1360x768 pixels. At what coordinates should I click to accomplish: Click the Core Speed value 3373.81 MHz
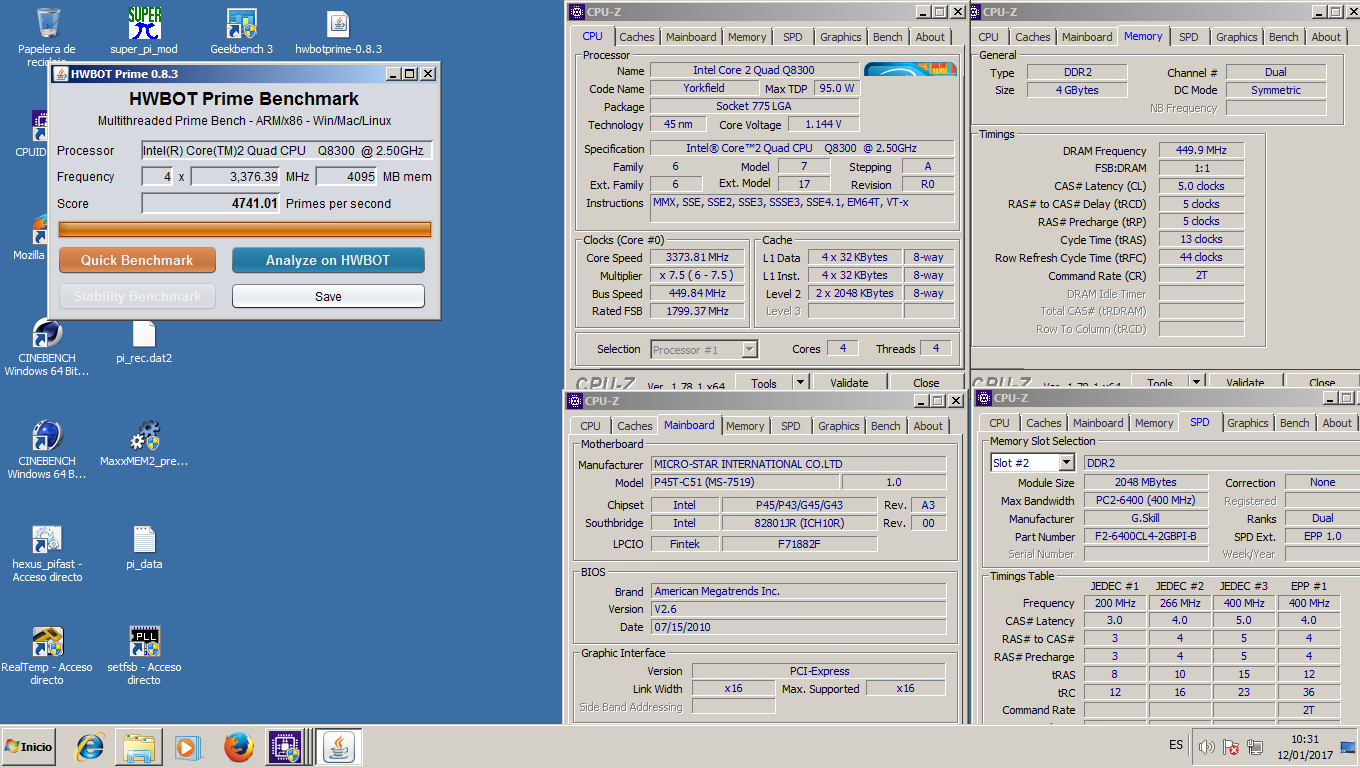click(x=698, y=257)
